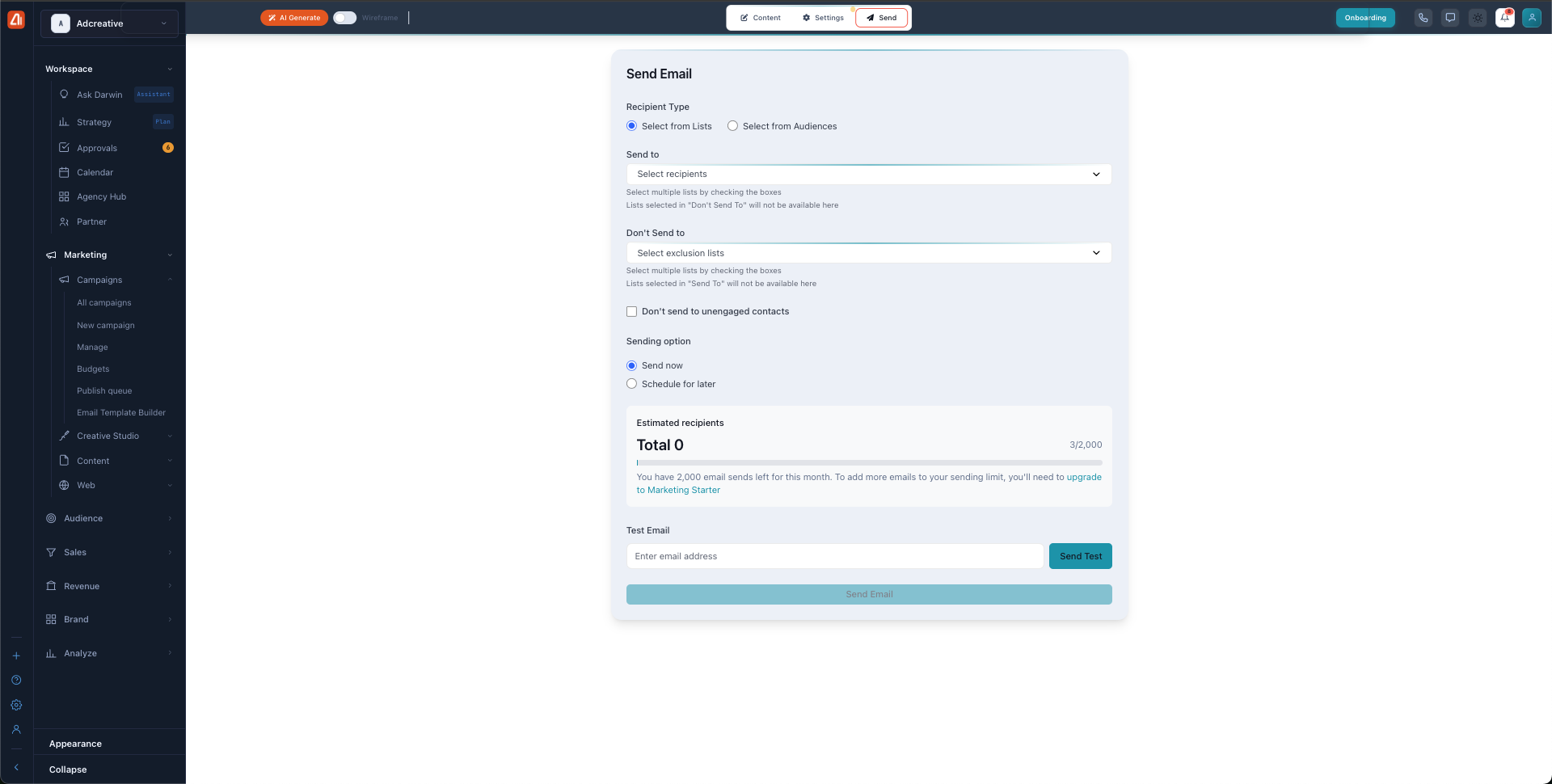This screenshot has width=1552, height=784.
Task: Open the notifications bell
Action: click(1505, 18)
